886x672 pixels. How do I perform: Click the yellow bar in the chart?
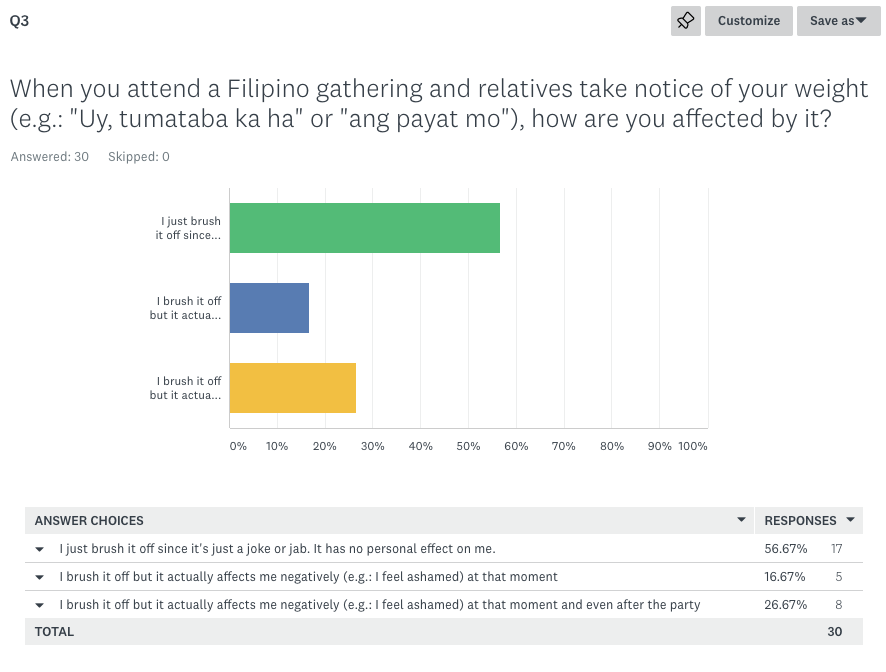[x=293, y=388]
